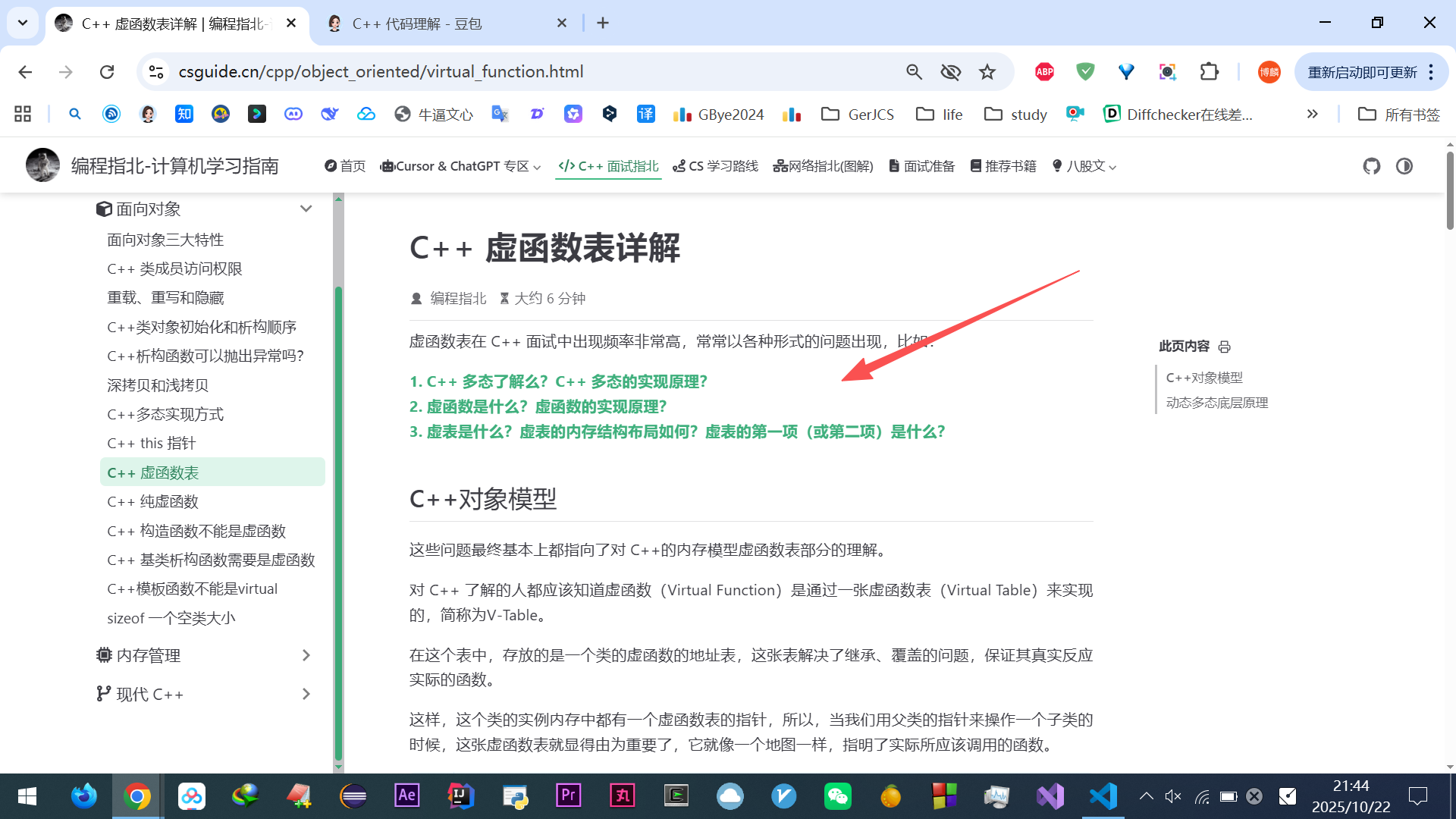Click the zoom magnifier in address bar
The height and width of the screenshot is (819, 1456).
[x=914, y=72]
